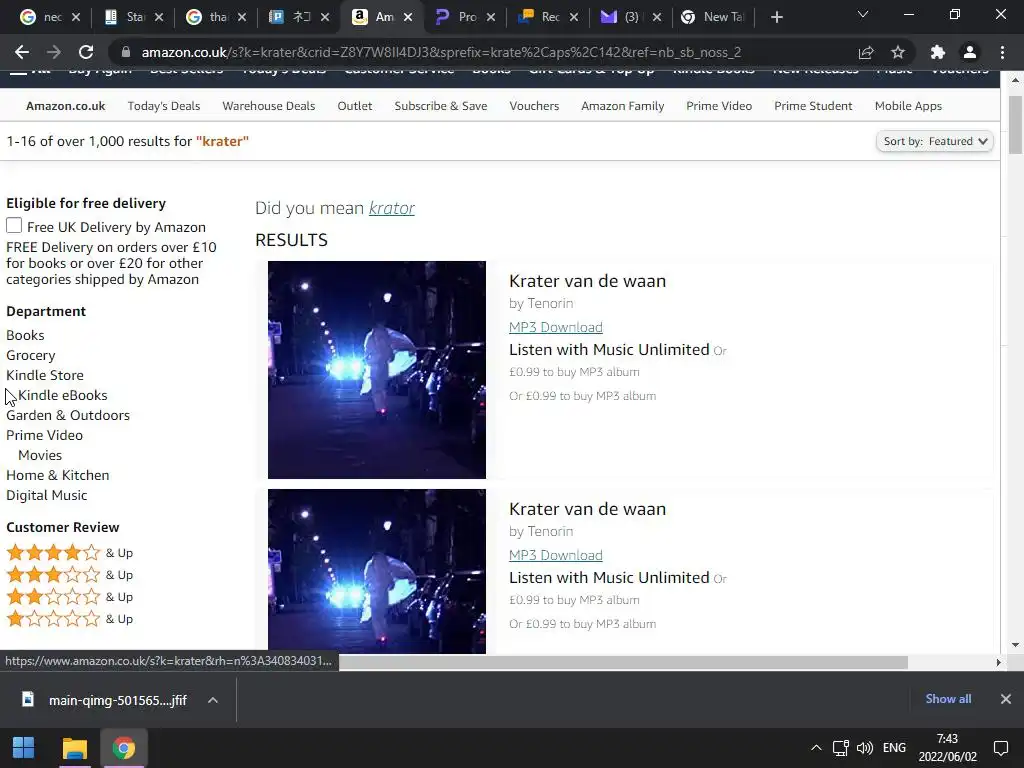
Task: Select Garden & Outdoors department
Action: [x=68, y=415]
